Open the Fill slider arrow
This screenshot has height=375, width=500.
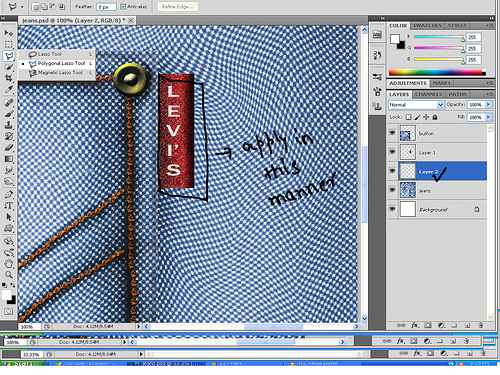pos(488,117)
